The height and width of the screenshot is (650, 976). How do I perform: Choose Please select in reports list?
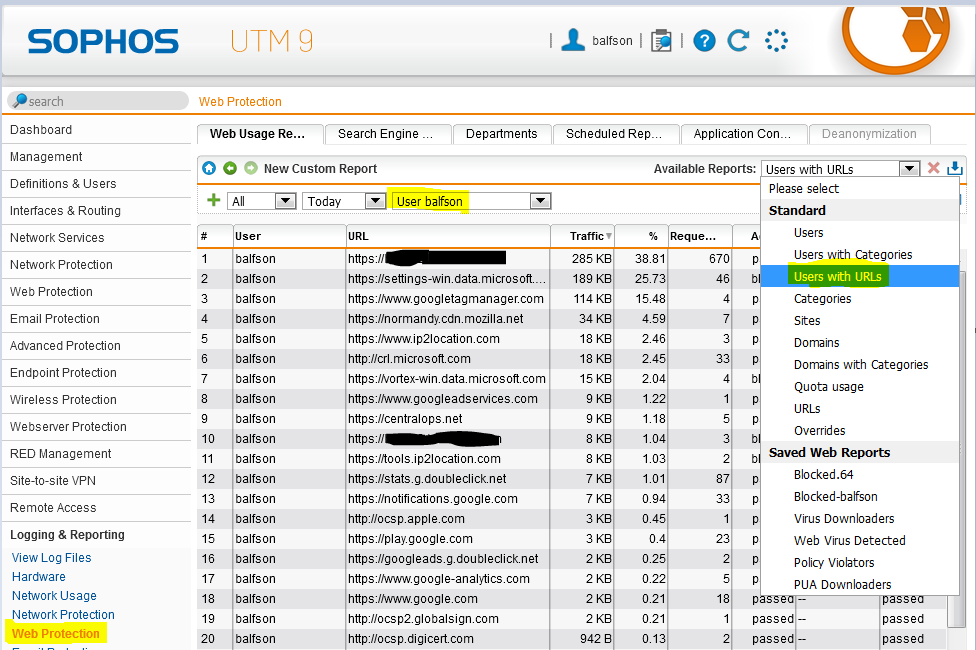coord(860,189)
